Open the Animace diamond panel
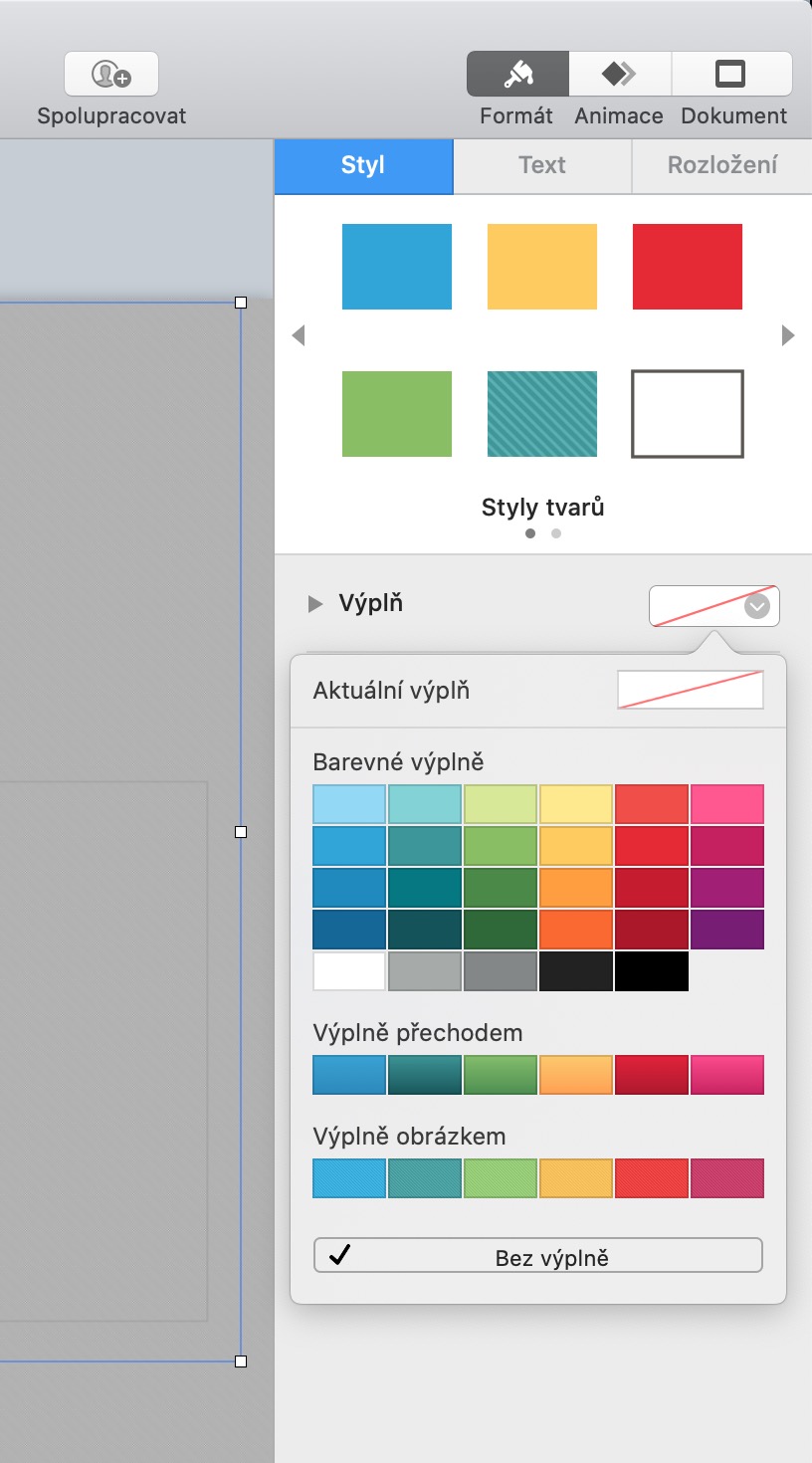 coord(619,75)
